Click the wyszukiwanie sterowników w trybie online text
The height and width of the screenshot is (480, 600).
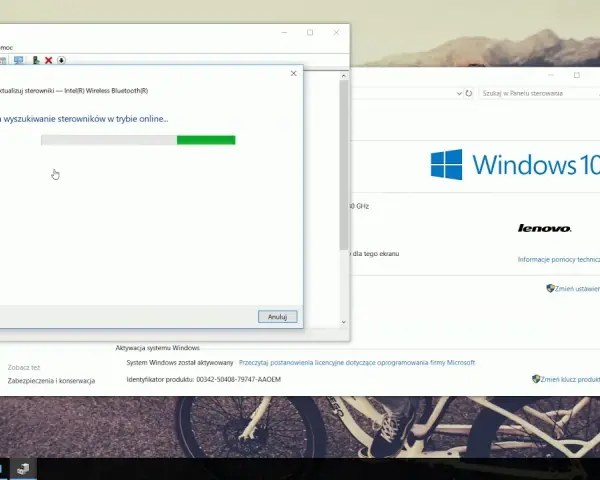[86, 119]
